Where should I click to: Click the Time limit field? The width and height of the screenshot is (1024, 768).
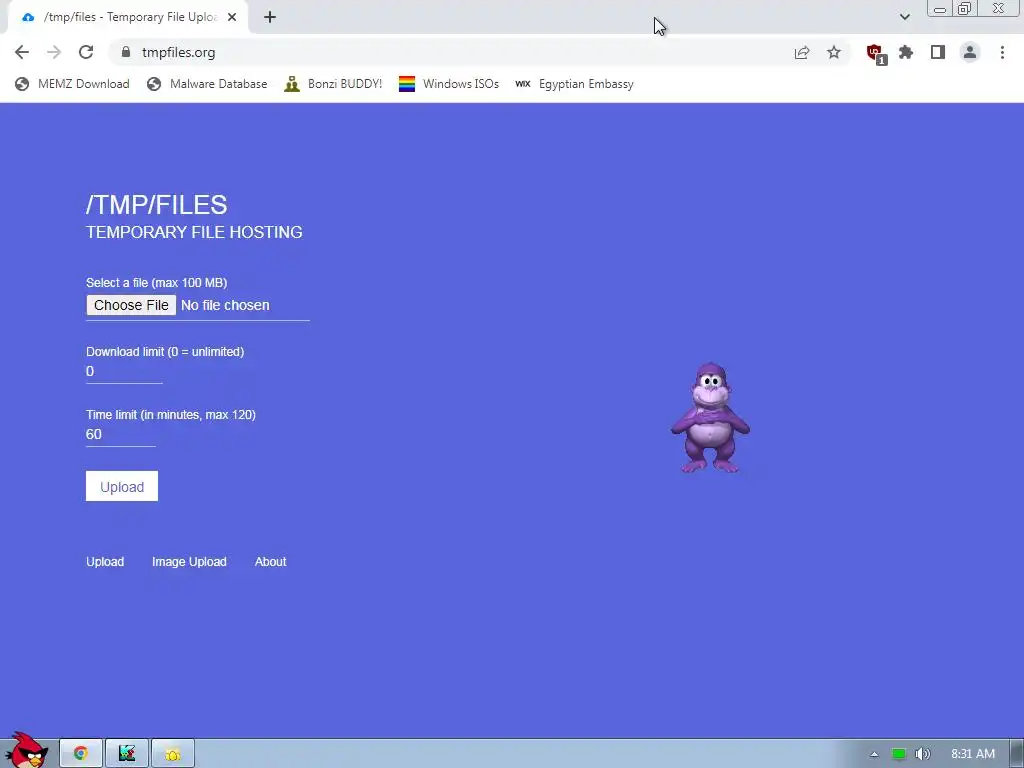tap(121, 435)
